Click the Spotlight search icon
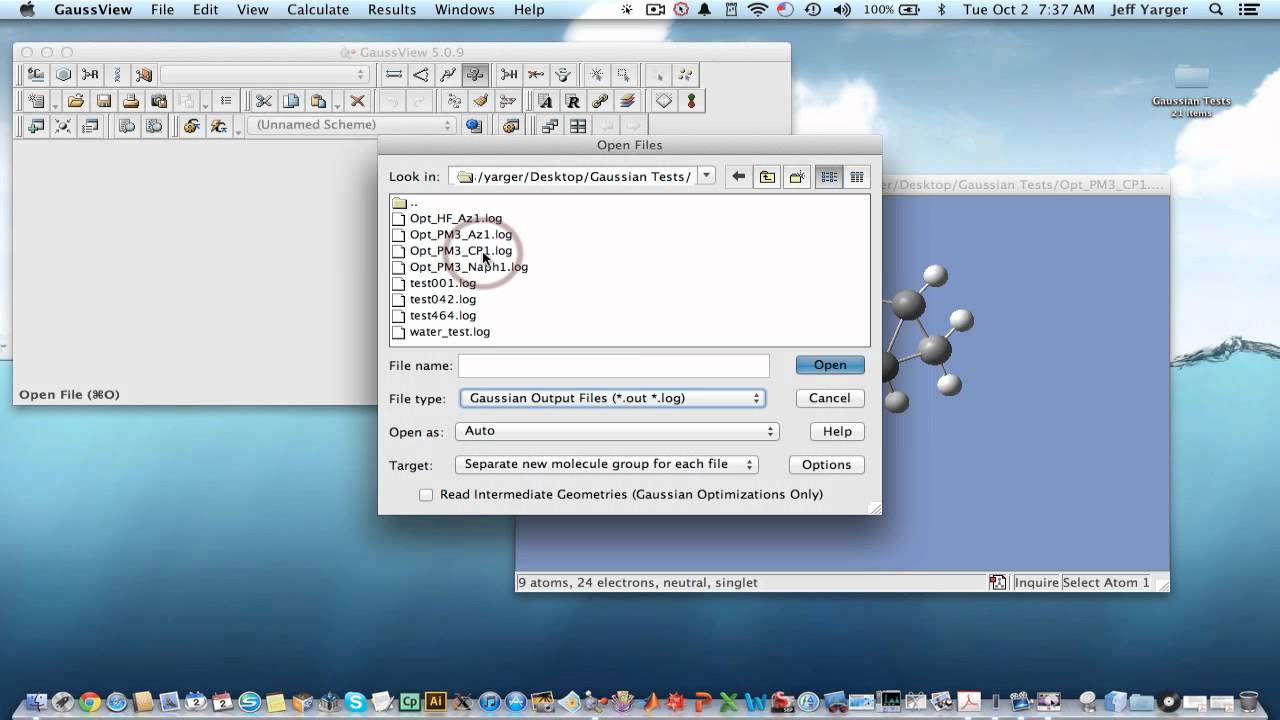 1216,10
